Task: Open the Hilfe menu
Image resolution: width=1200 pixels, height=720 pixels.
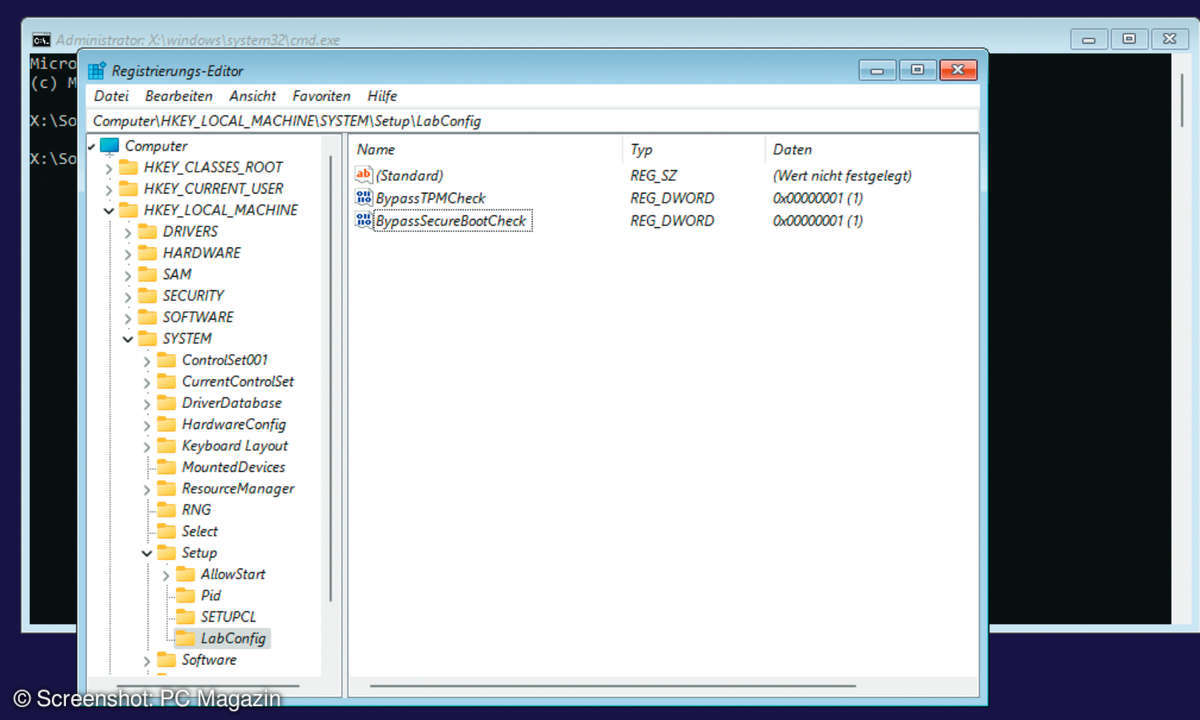Action: point(382,96)
